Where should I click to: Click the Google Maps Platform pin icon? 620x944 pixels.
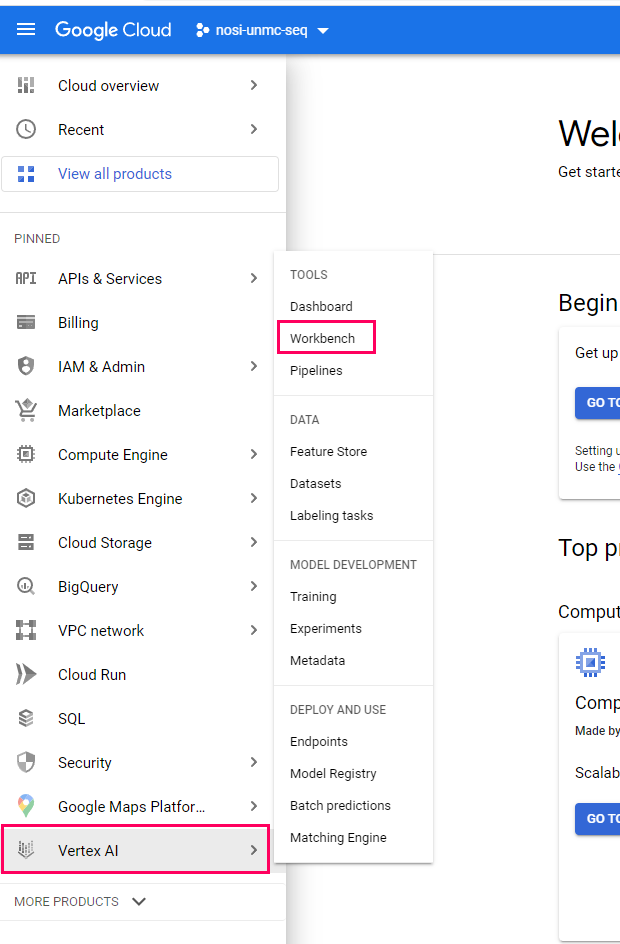(x=26, y=806)
